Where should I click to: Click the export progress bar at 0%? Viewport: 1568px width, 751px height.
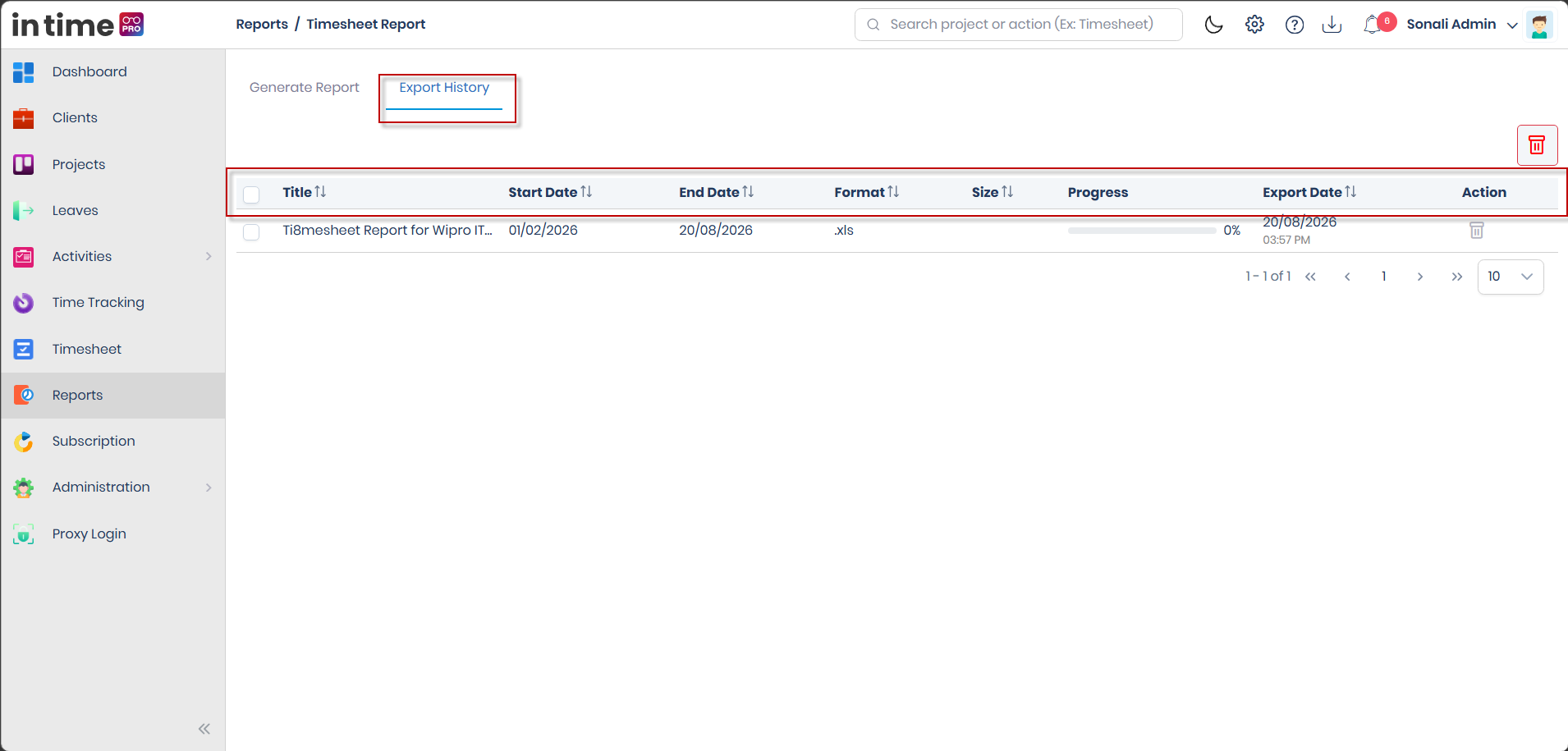click(1142, 231)
